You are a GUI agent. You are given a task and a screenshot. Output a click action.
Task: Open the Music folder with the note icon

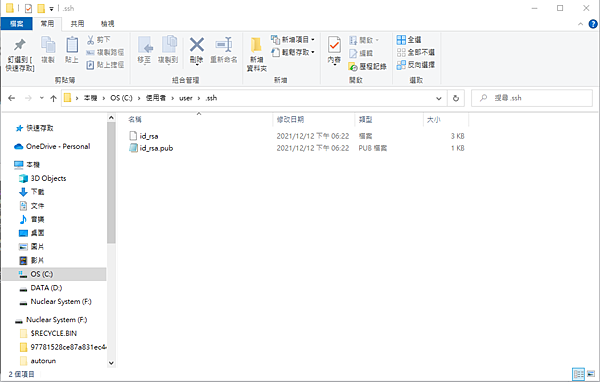(x=37, y=219)
